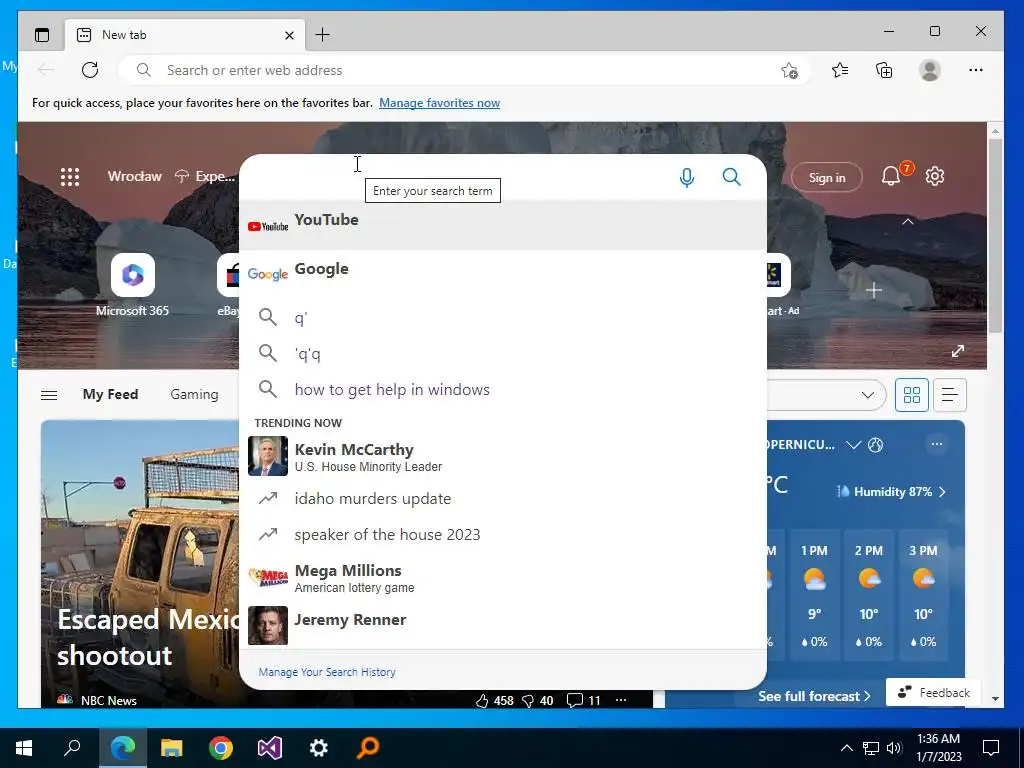Close the New tab tab
This screenshot has height=768, width=1024.
(x=289, y=35)
